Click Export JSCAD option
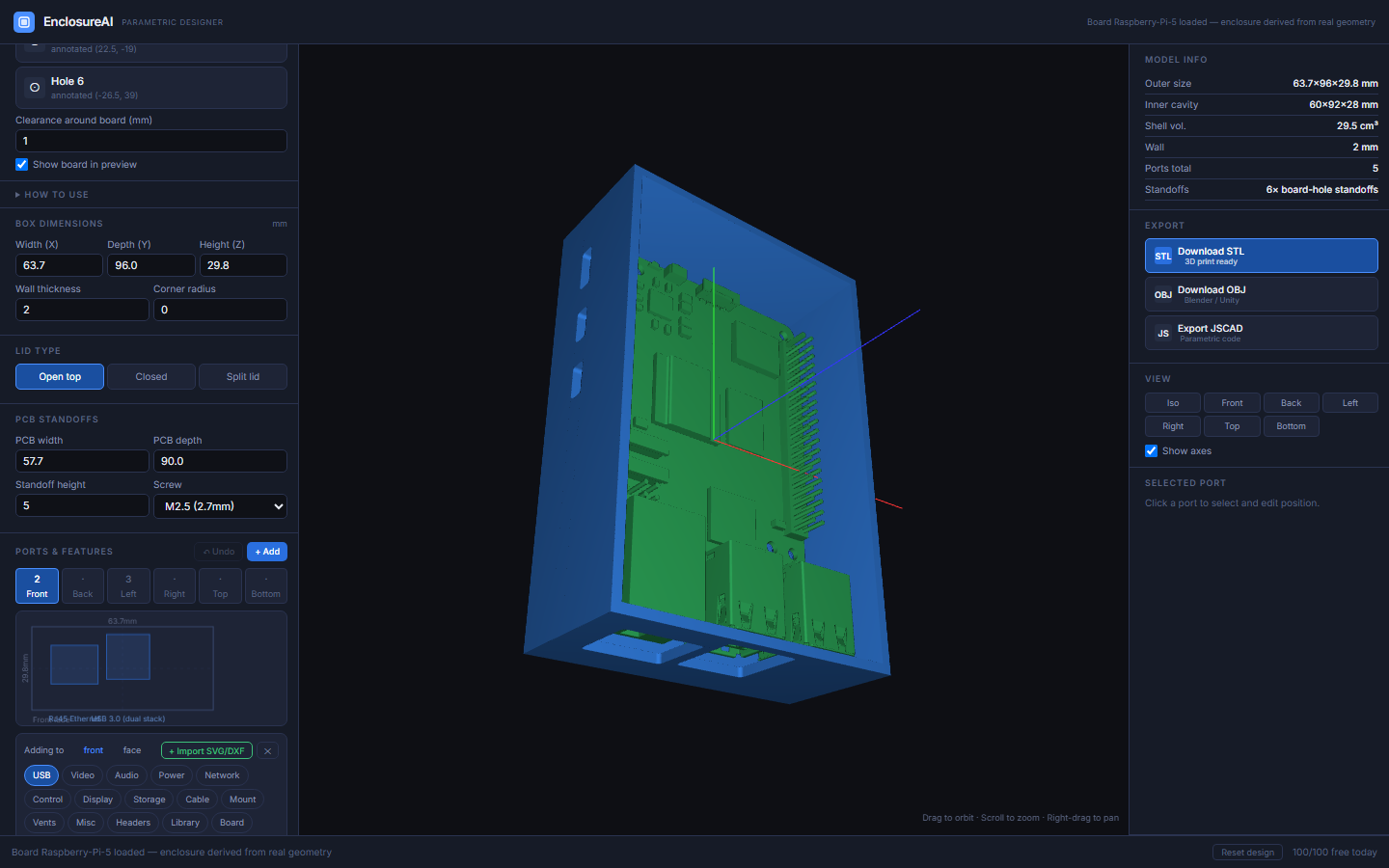The image size is (1389, 868). pos(1262,333)
